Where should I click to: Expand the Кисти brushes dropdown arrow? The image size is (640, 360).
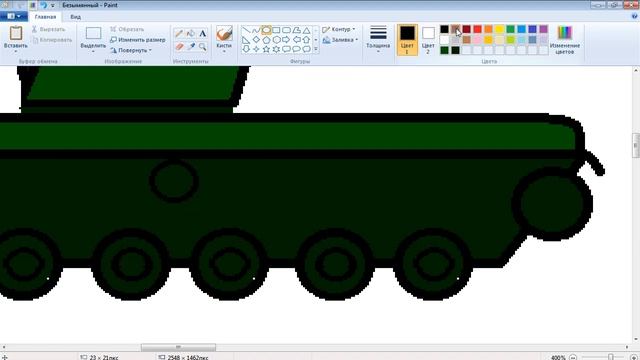[224, 52]
